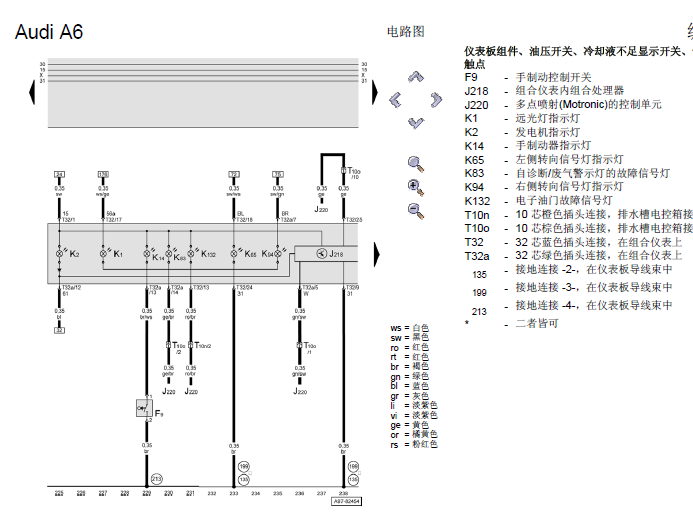Screen dimensions: 693x530
Task: Click color code 'rs = 粉红色'
Action: [x=414, y=445]
